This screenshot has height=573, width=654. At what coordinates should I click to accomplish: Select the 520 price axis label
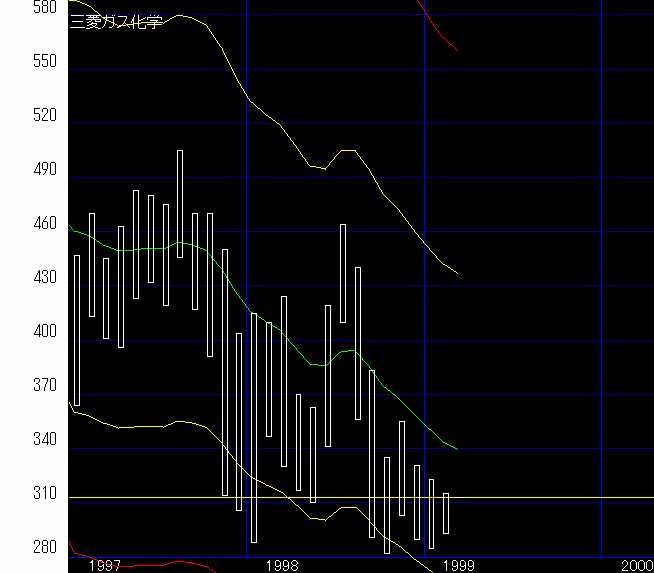coord(18,116)
